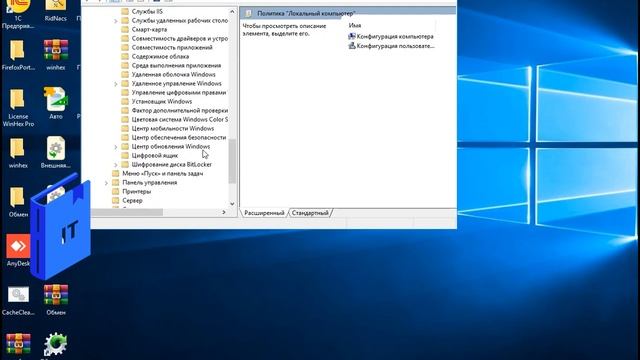Viewport: 640px width, 360px height.
Task: Click the tree's horizontal scrollbar thumb
Action: click(127, 212)
